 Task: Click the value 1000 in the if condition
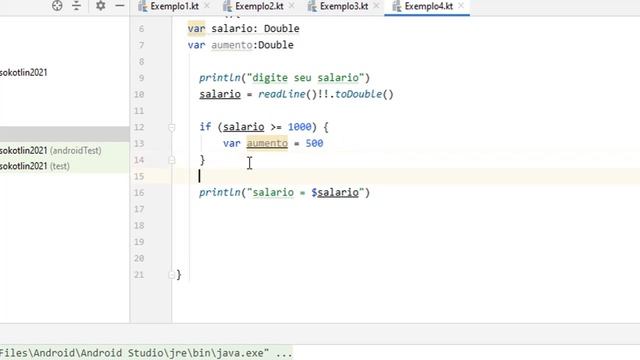pos(299,127)
